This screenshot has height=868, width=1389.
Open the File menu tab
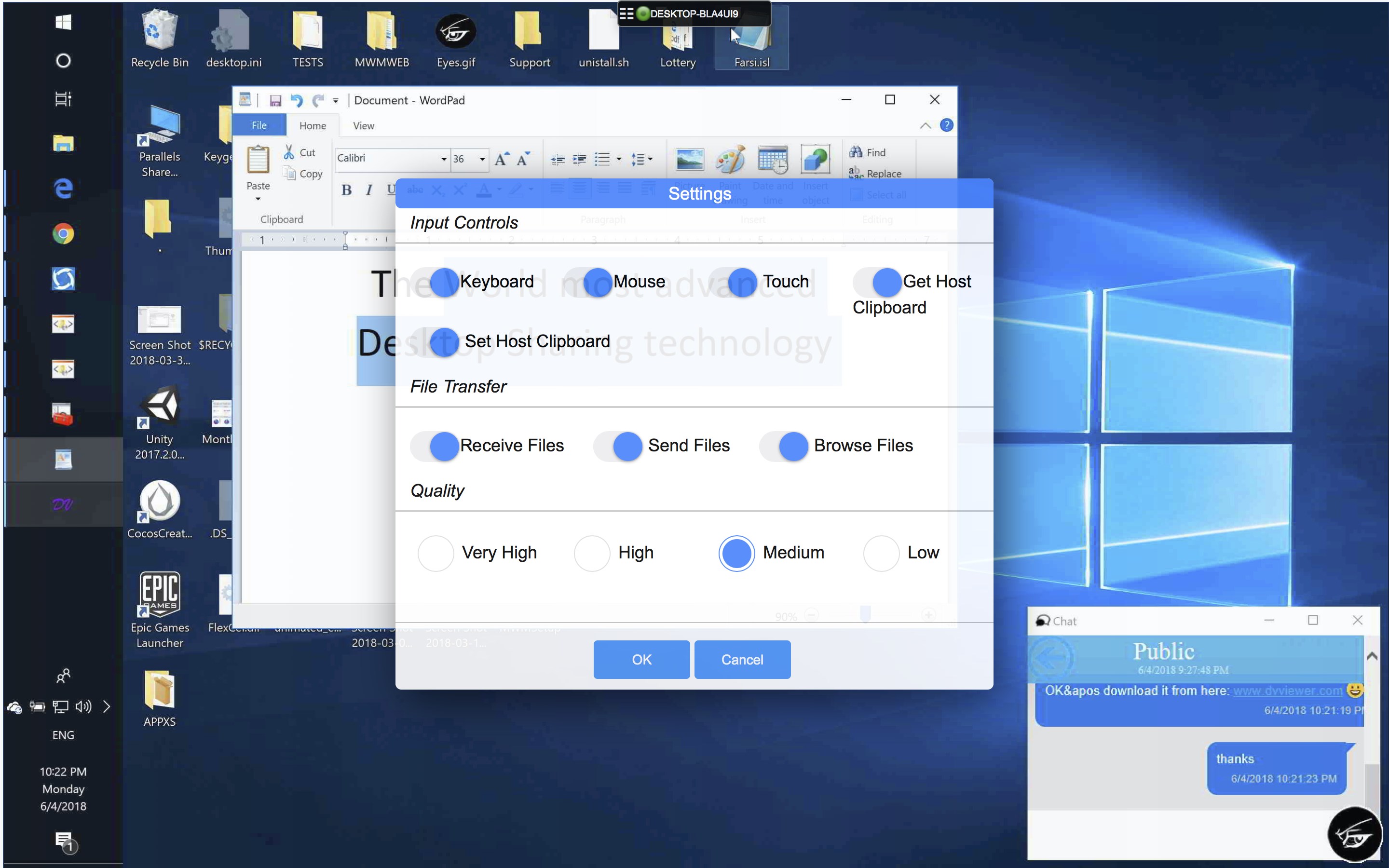click(x=259, y=125)
